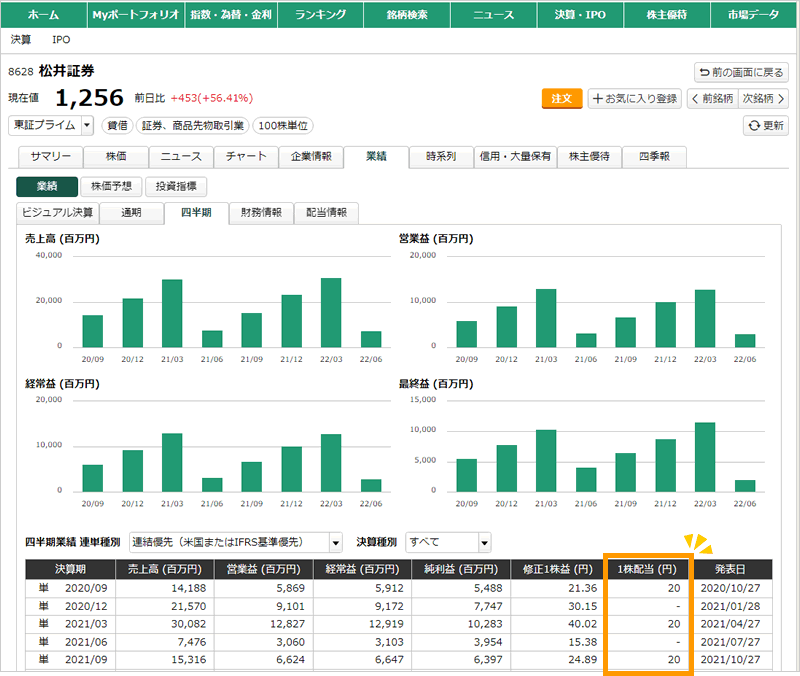This screenshot has width=800, height=676.
Task: Open 株主優待 in the top navigation bar
Action: (667, 14)
